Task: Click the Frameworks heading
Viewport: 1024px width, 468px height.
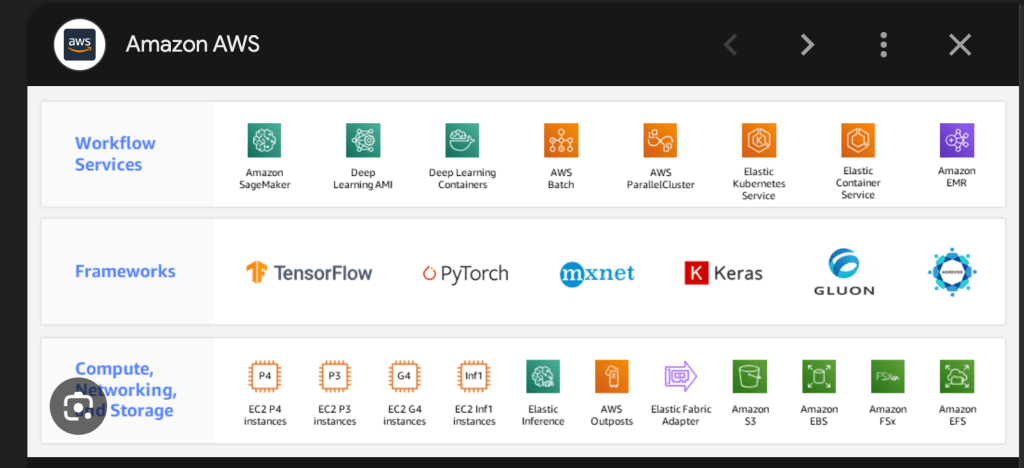Action: pos(125,271)
